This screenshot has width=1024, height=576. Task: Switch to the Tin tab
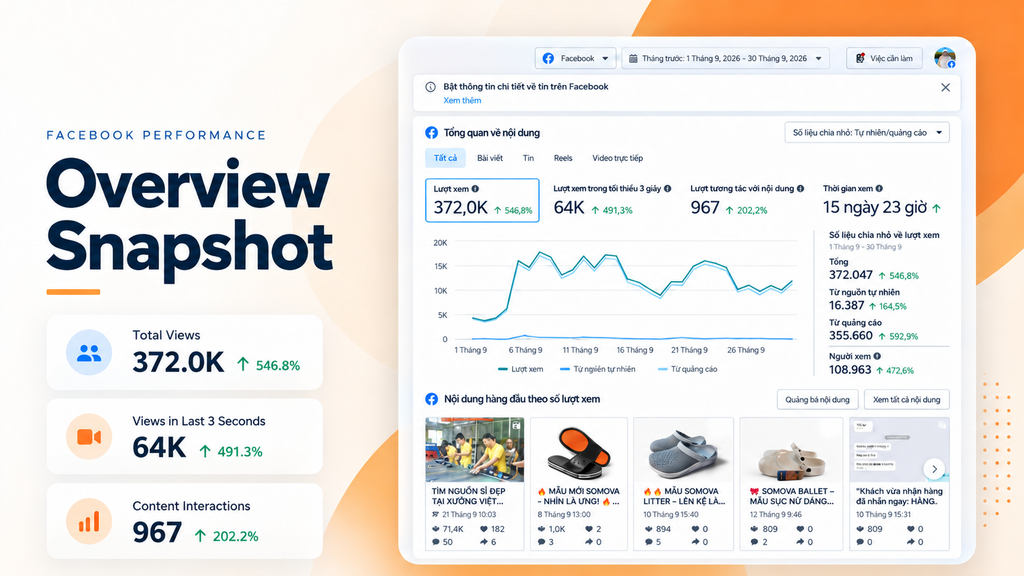pos(528,158)
